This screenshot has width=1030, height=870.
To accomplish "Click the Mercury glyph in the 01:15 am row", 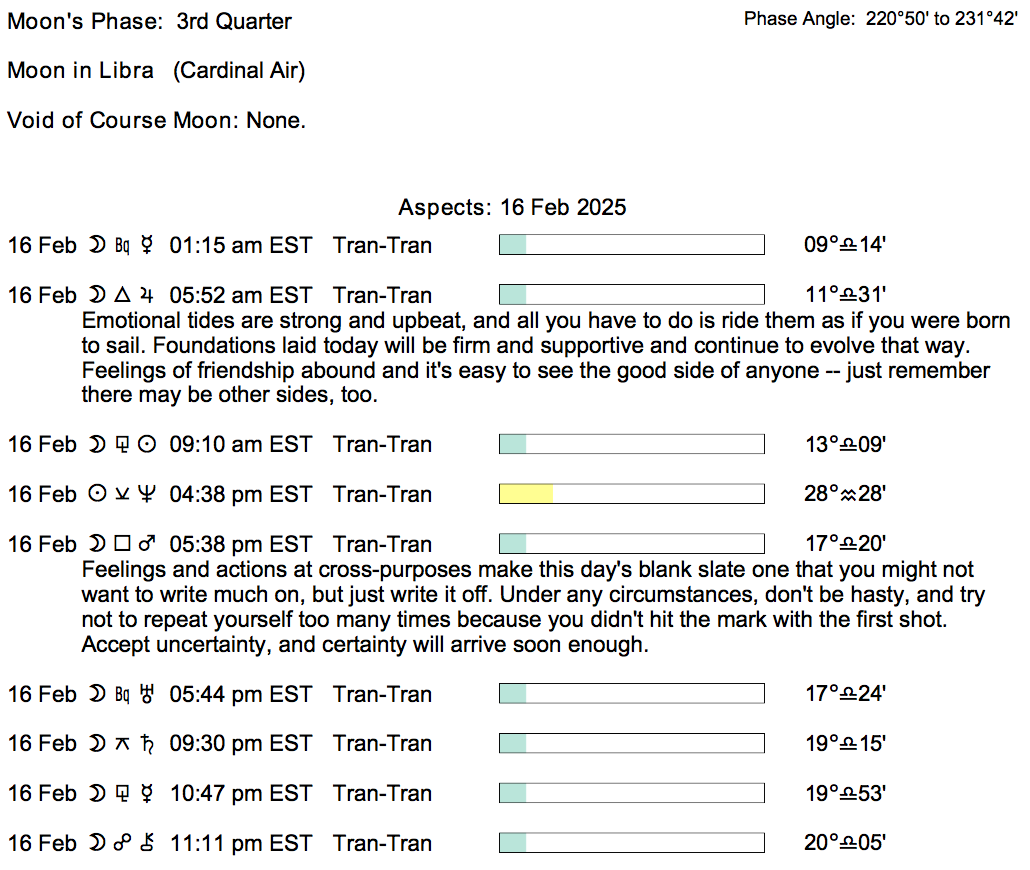I will point(148,245).
